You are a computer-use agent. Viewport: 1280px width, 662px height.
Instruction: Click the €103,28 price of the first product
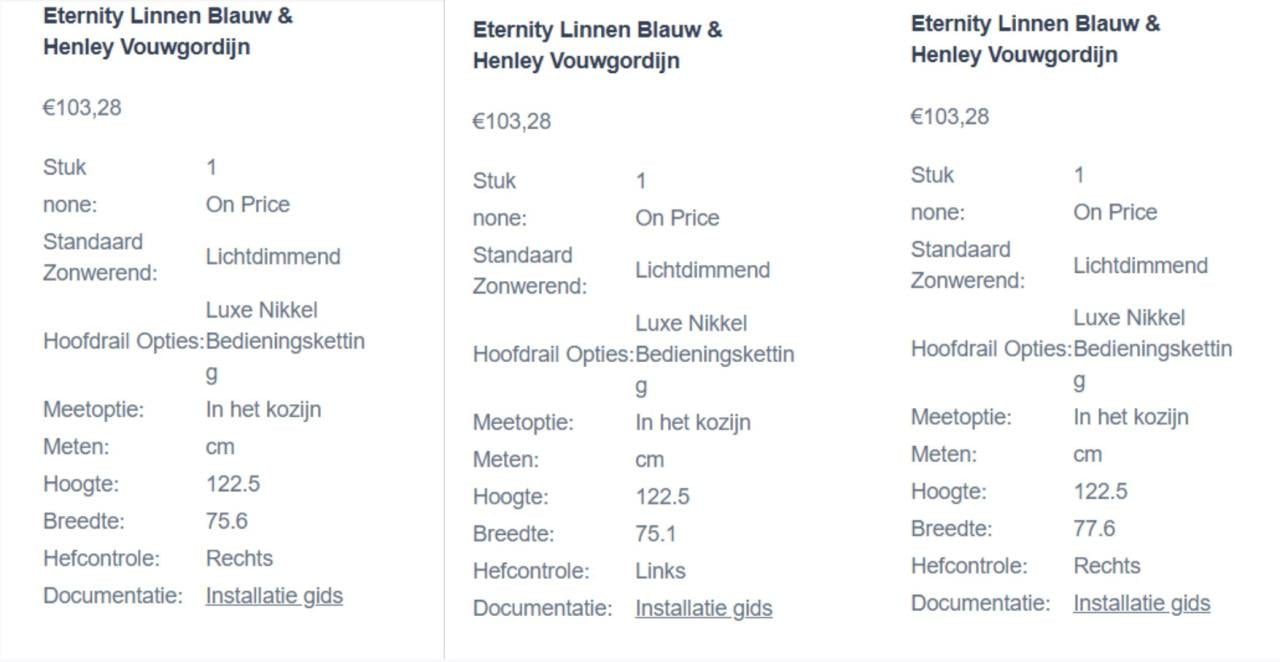(x=82, y=108)
